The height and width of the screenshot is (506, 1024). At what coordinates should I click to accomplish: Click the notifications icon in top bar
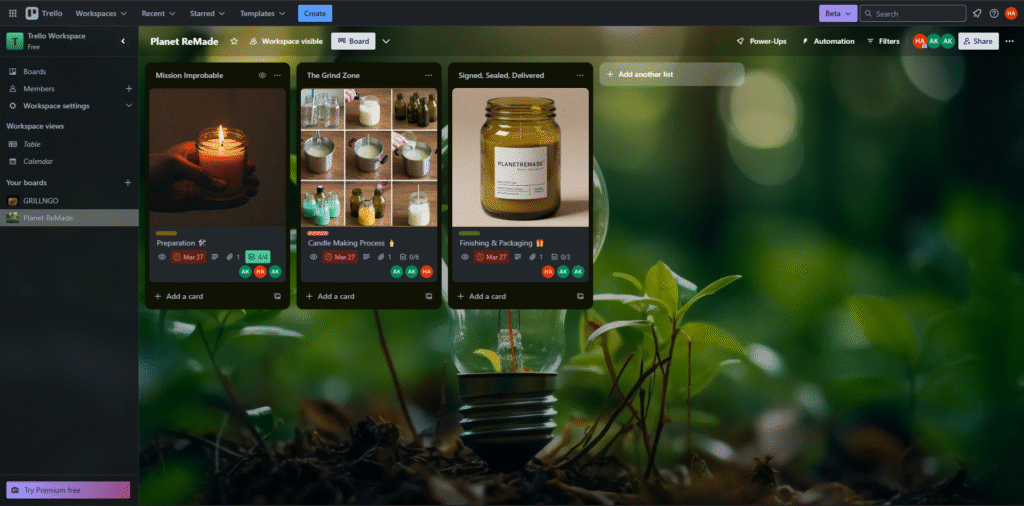click(977, 14)
